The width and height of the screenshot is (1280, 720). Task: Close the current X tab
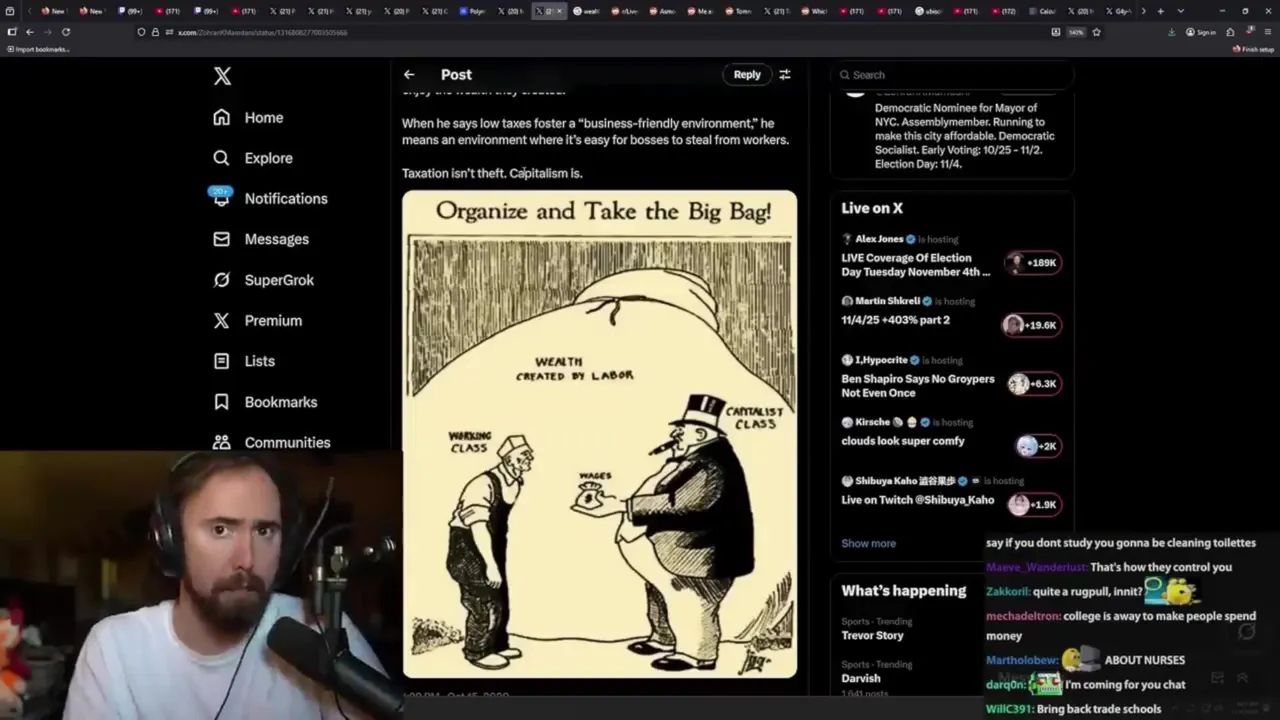click(x=560, y=11)
